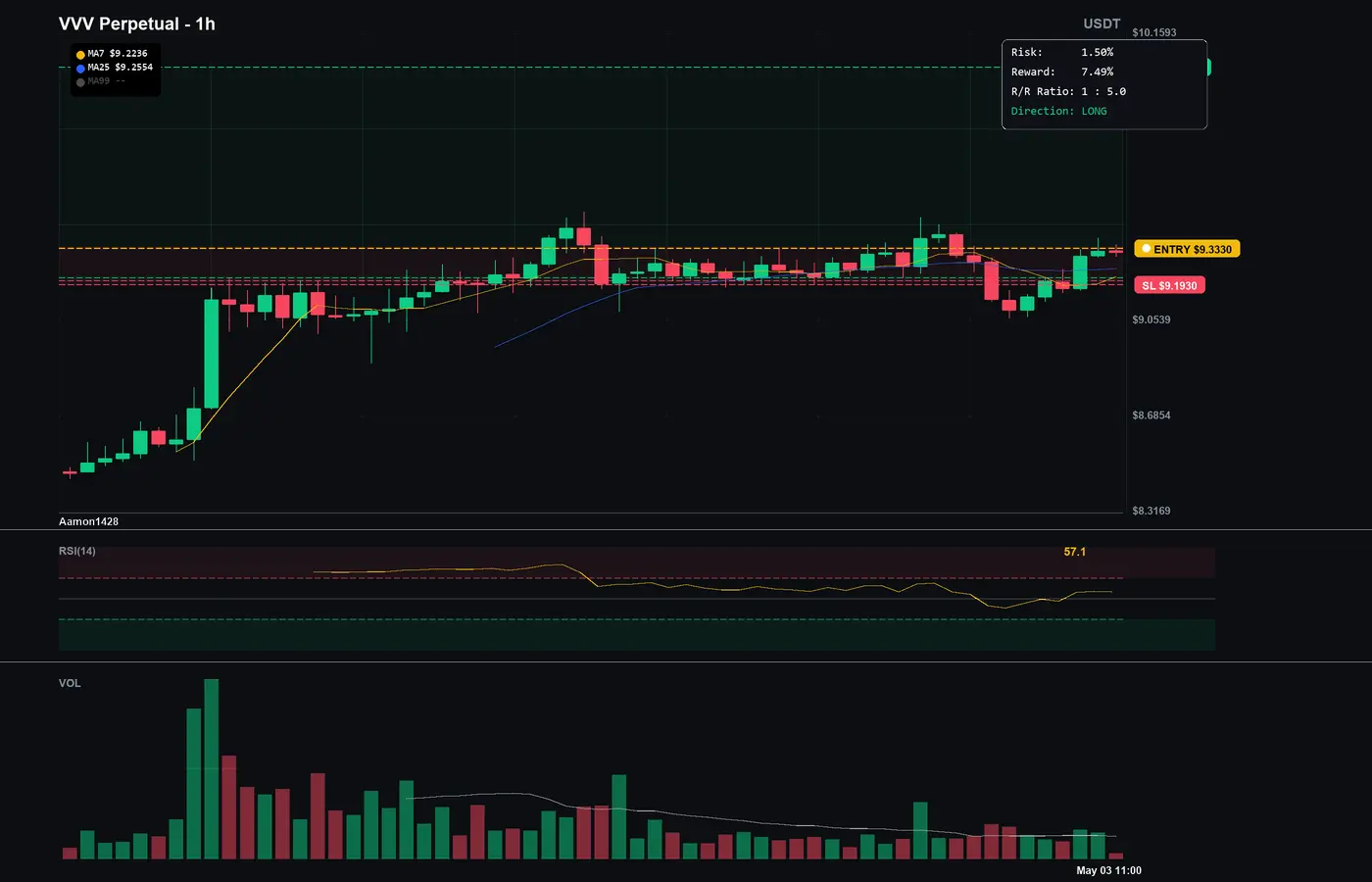Click the "$9.0539" price axis label

(1151, 319)
